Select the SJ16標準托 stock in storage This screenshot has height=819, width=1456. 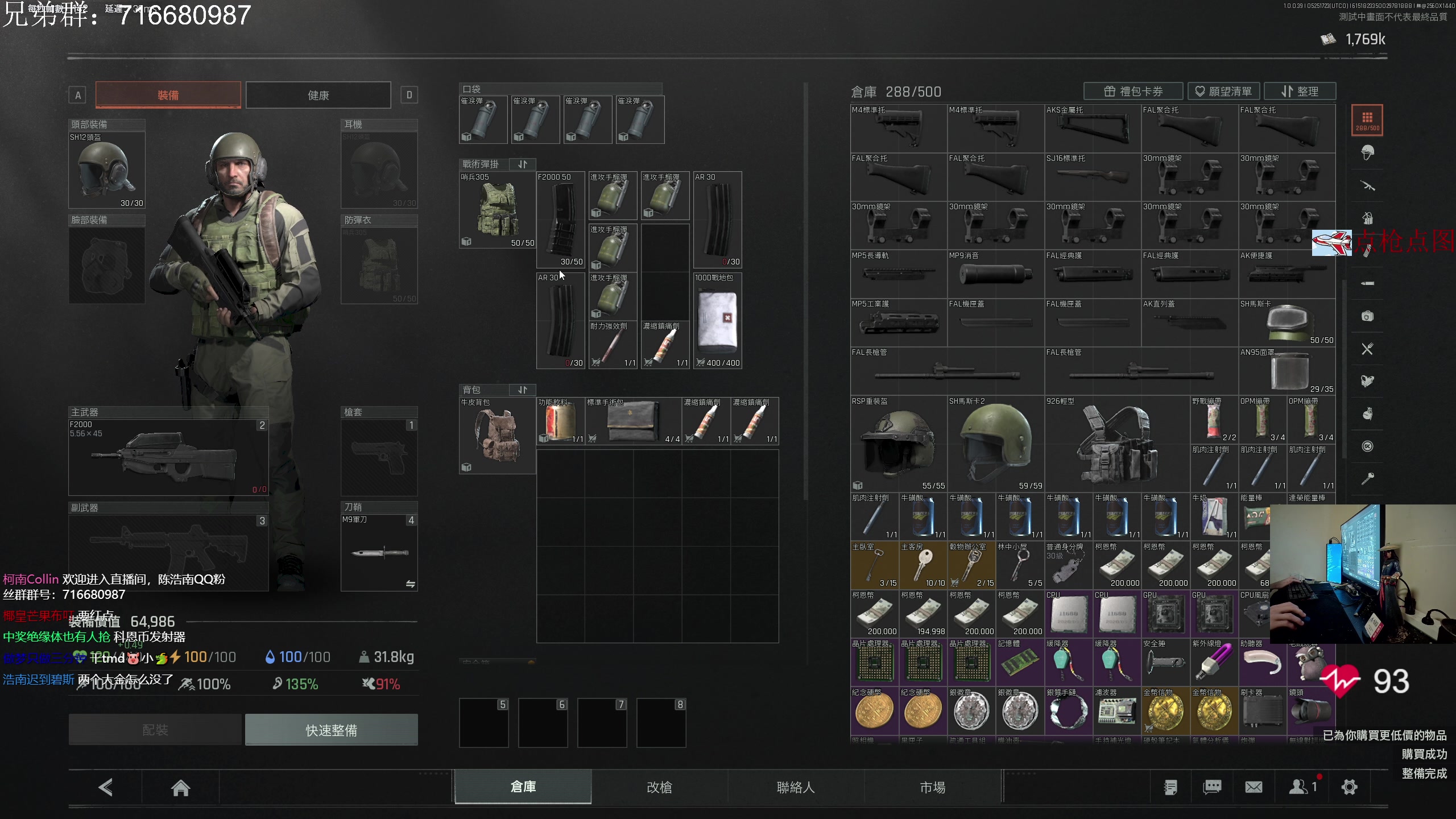[x=1093, y=177]
